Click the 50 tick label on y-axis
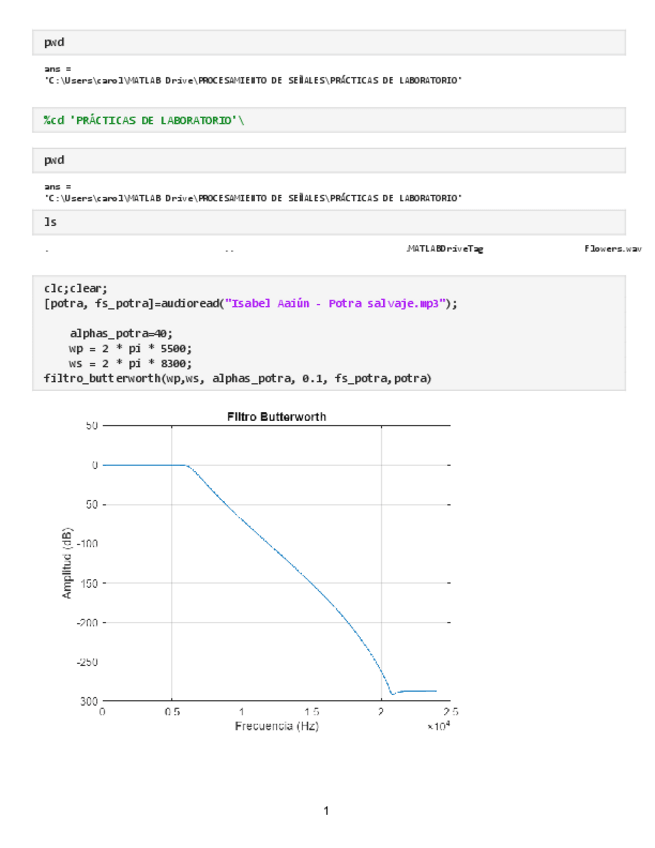The height and width of the screenshot is (848, 655). tap(91, 426)
